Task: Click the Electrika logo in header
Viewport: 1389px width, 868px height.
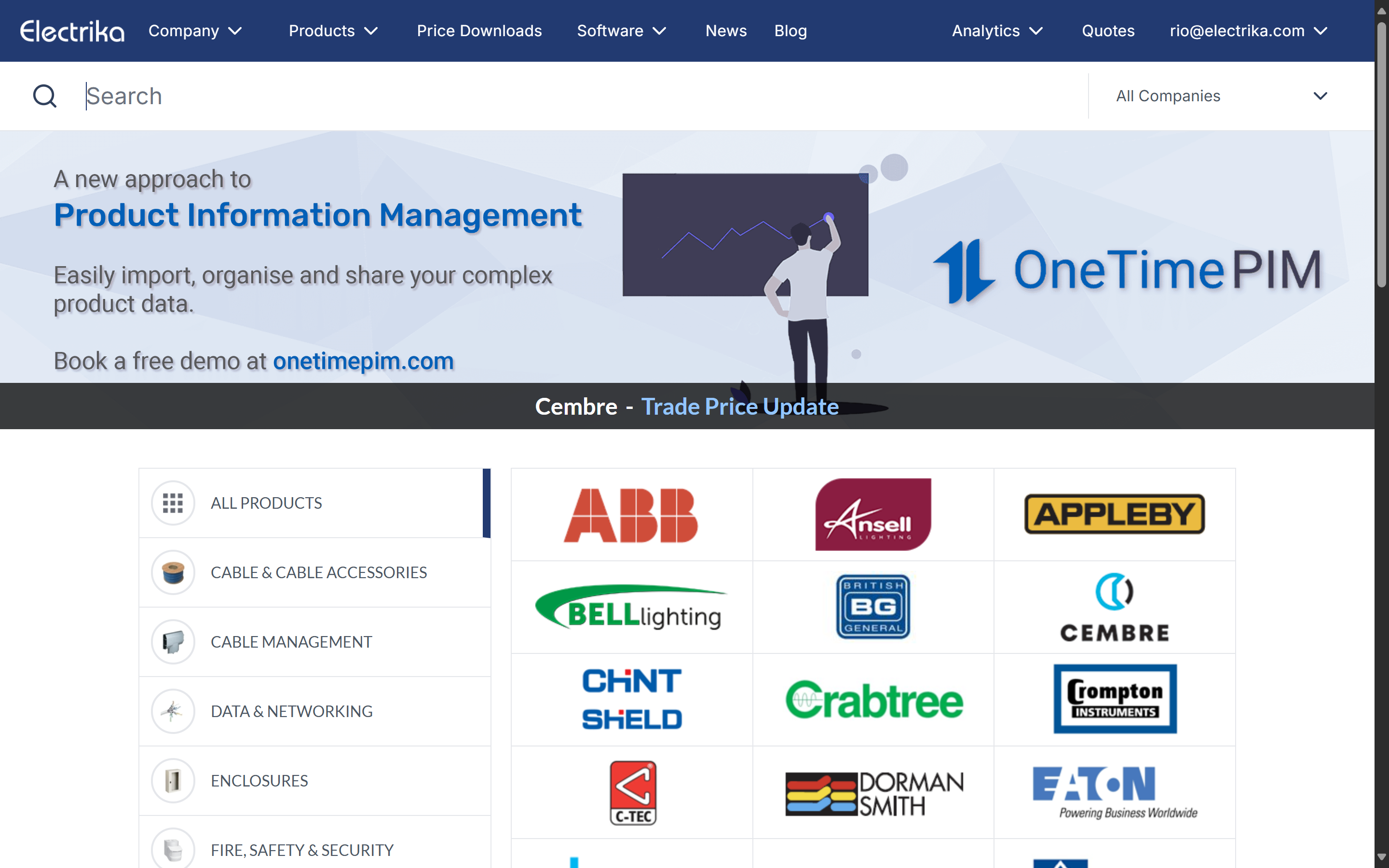Action: [72, 31]
